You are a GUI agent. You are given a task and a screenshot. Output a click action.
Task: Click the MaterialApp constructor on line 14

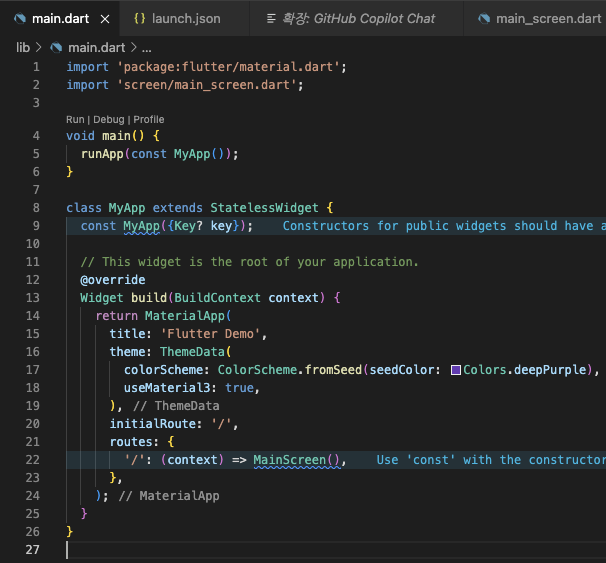click(185, 316)
